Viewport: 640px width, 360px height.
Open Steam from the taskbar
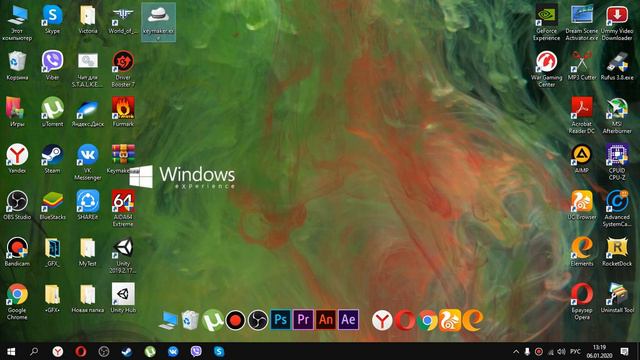click(127, 351)
